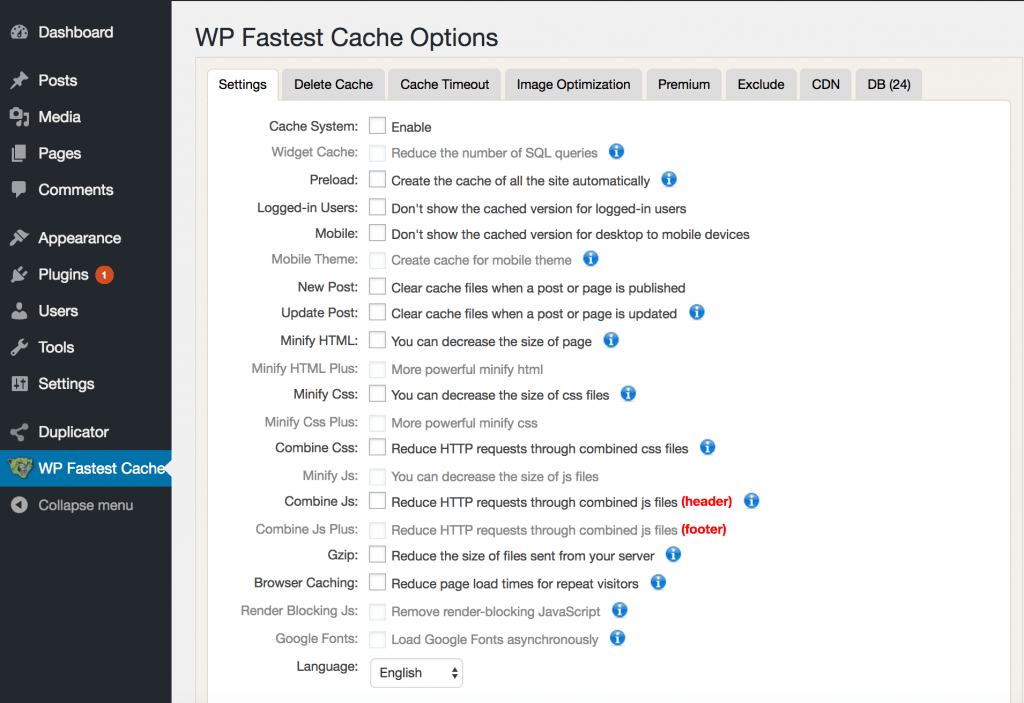Check the Minify Css option
Viewport: 1024px width, 703px height.
[x=378, y=394]
